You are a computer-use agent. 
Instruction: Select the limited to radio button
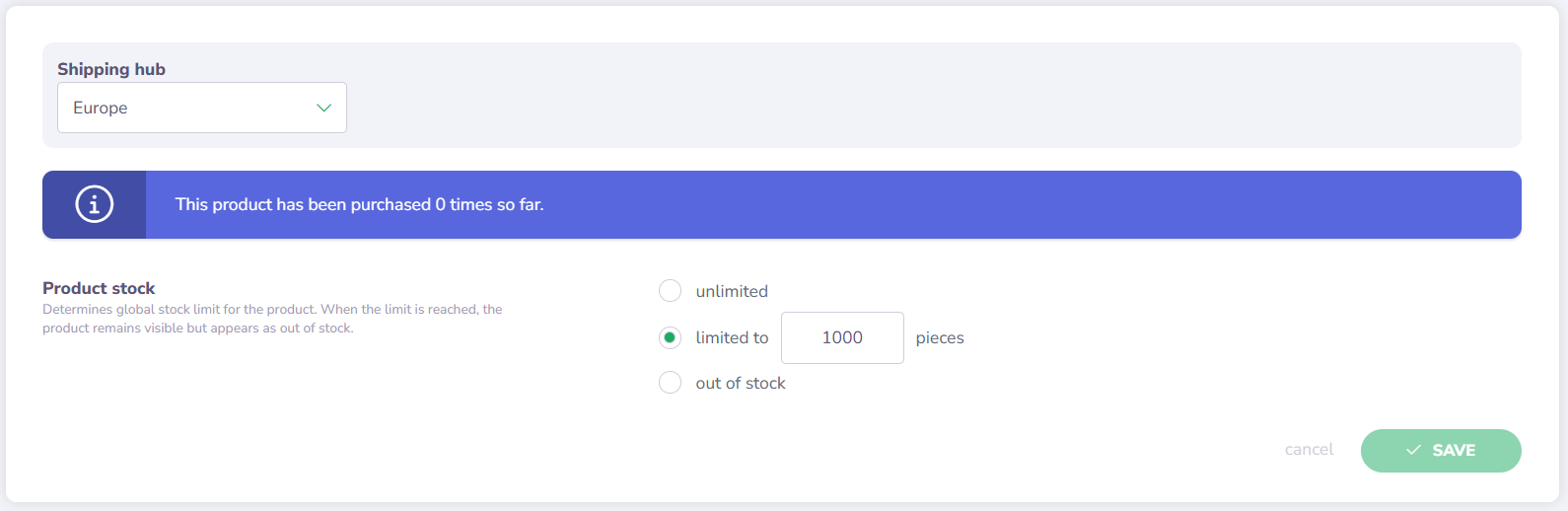coord(670,337)
